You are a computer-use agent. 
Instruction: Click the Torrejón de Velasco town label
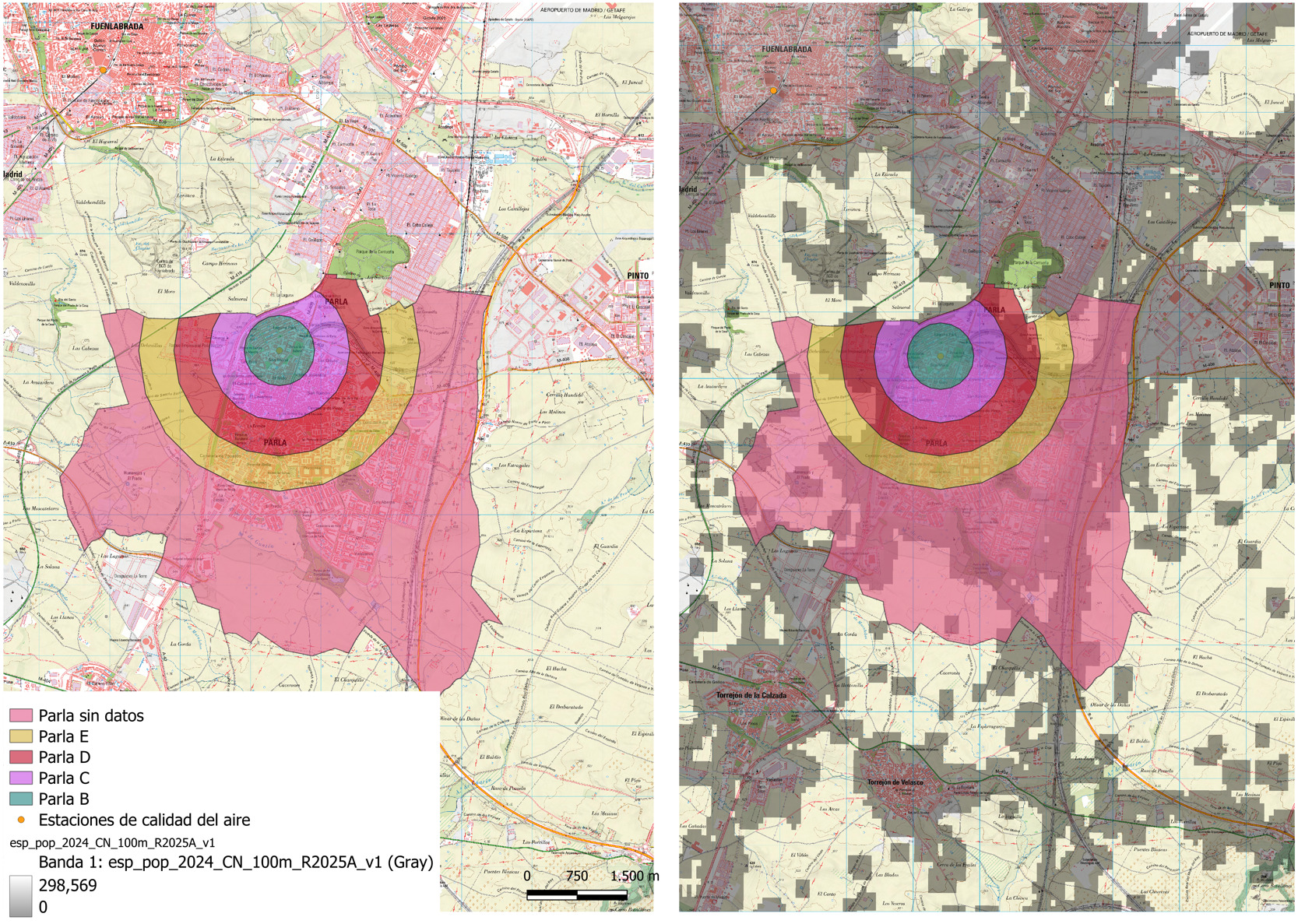point(895,782)
